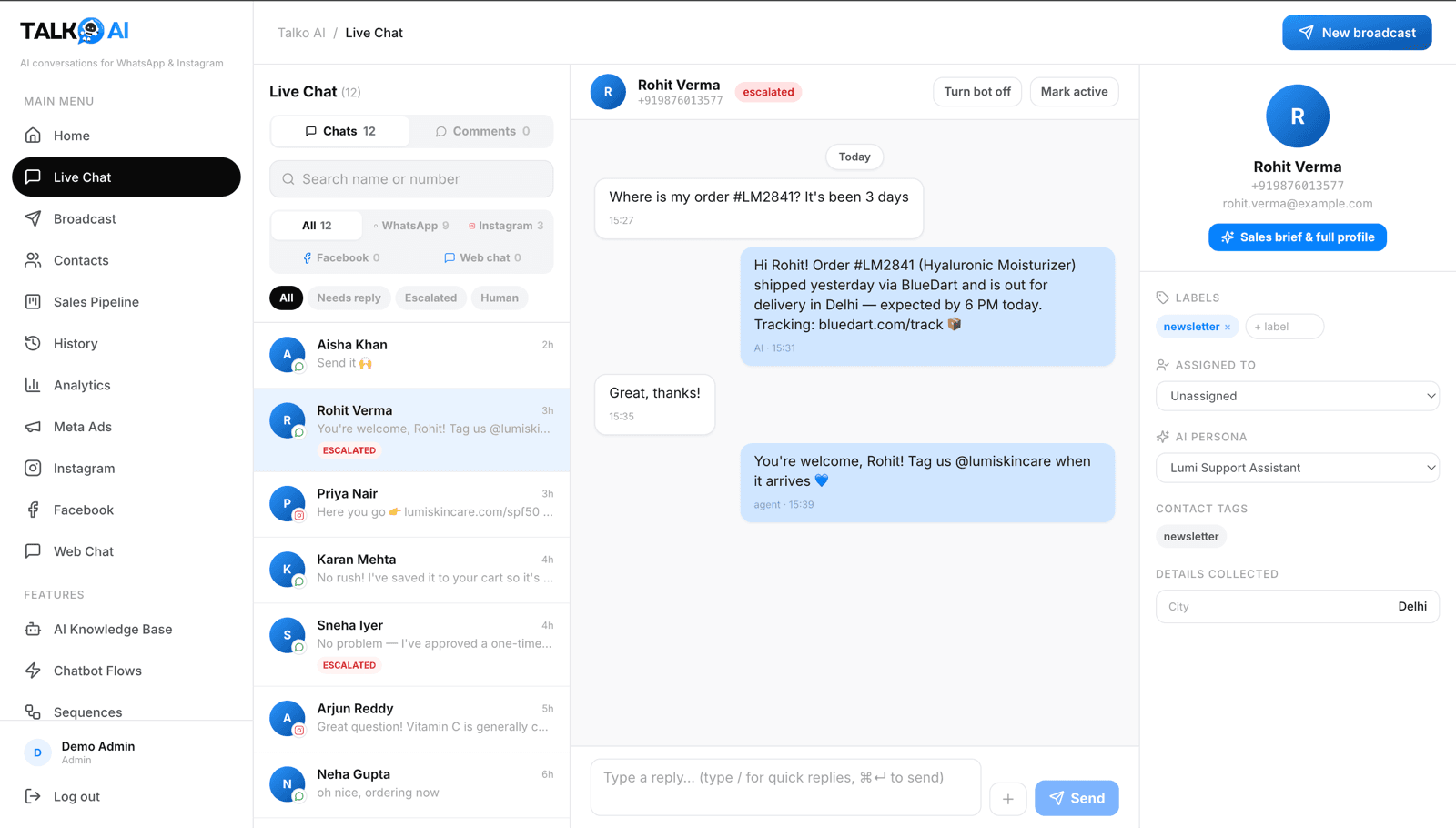Click Turn bot off button

(977, 92)
